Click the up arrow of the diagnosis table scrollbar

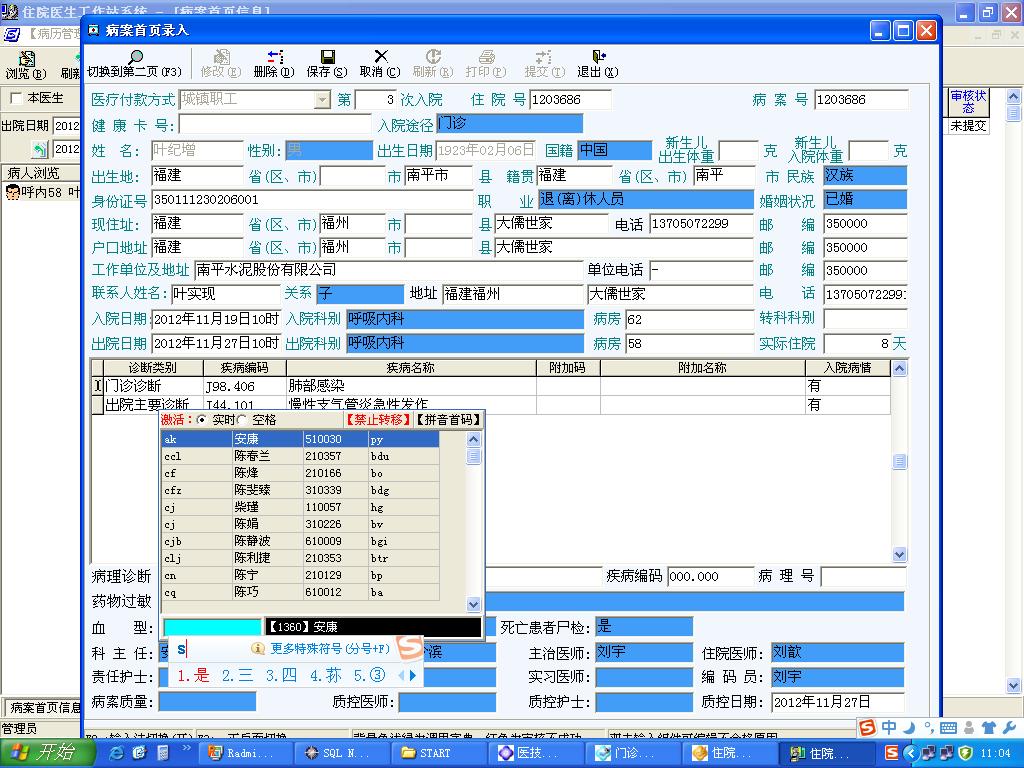899,369
